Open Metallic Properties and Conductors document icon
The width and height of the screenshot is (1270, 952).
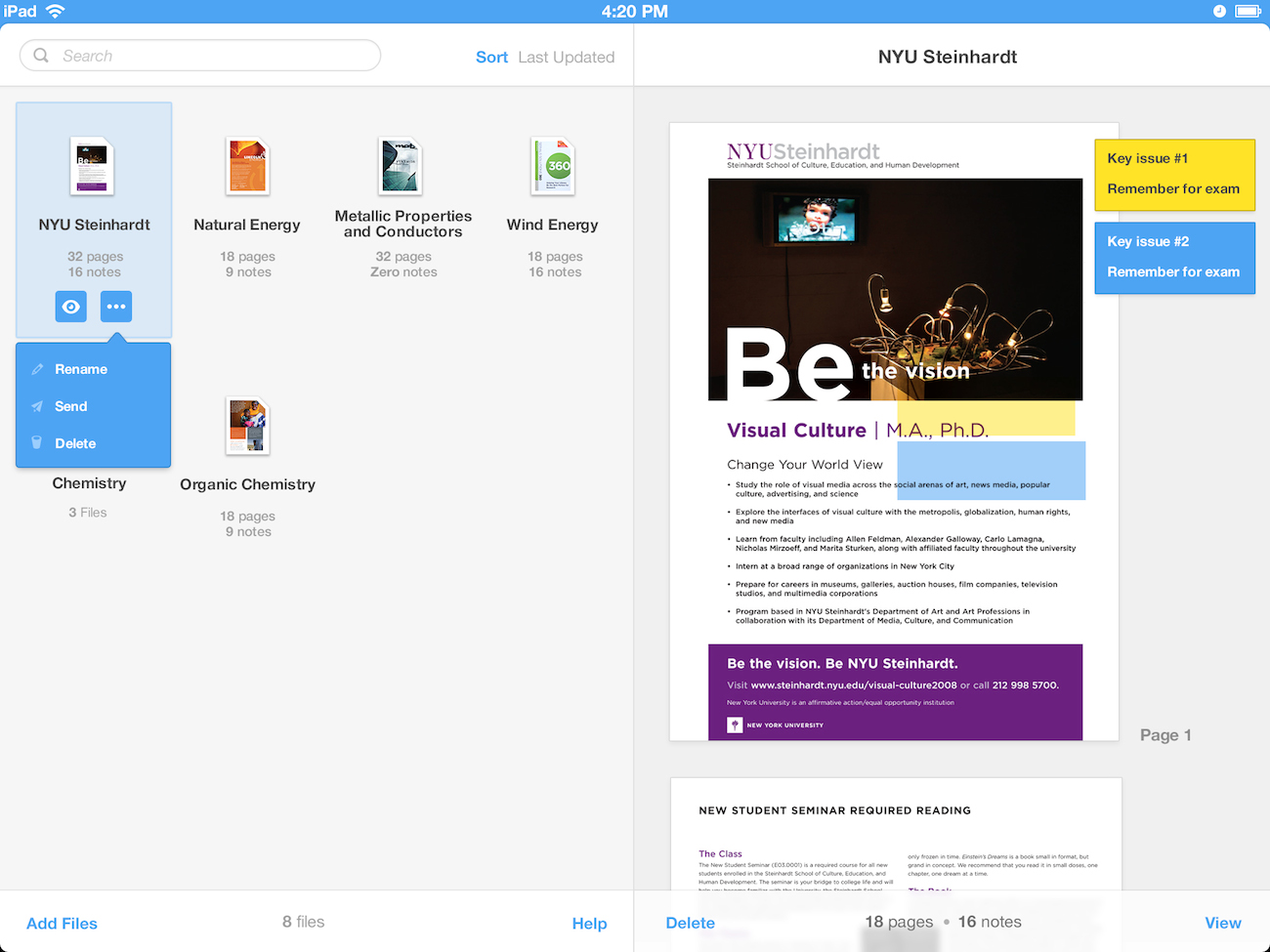pyautogui.click(x=402, y=166)
